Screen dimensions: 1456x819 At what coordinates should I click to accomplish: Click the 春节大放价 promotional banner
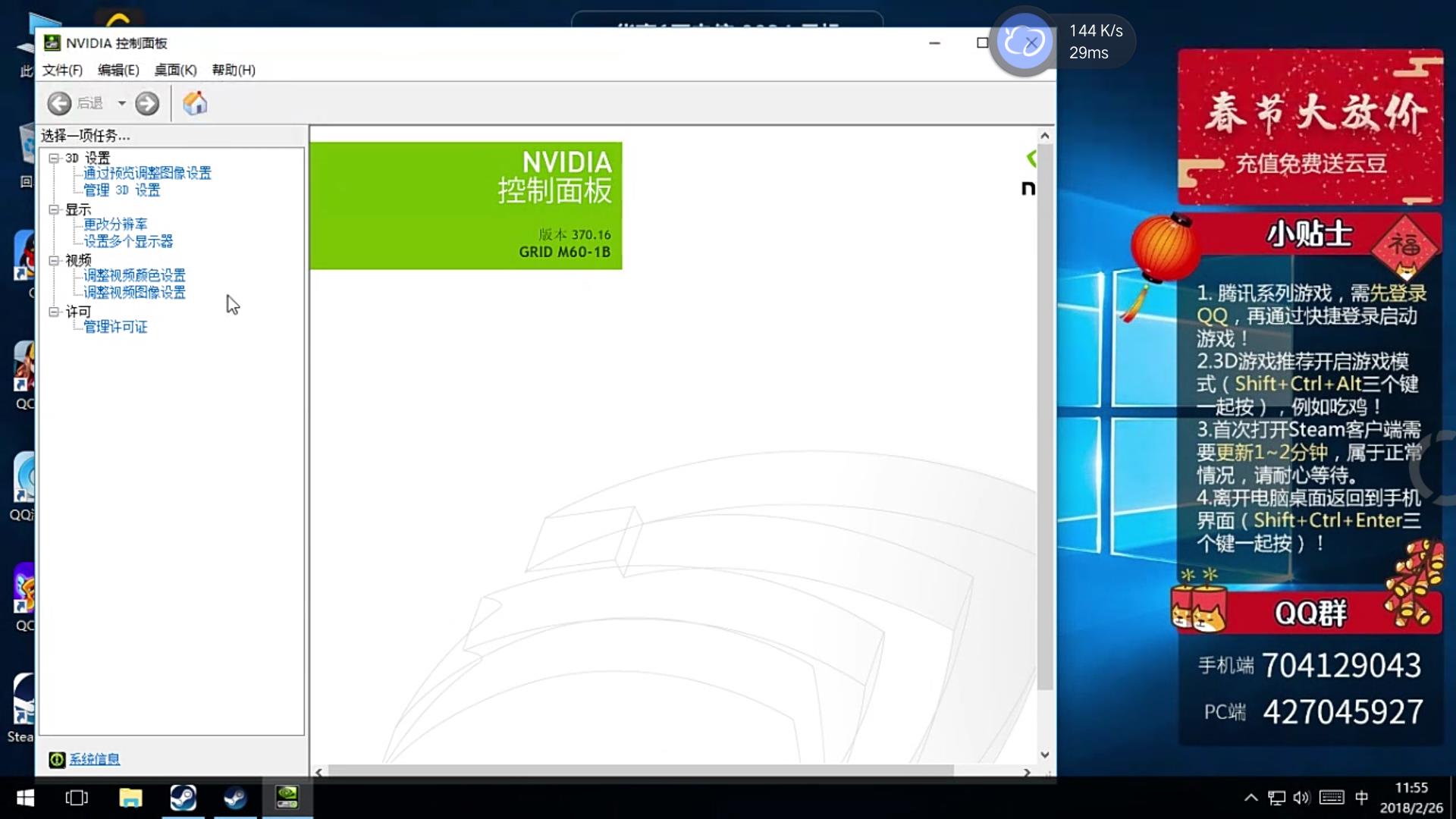click(1310, 127)
